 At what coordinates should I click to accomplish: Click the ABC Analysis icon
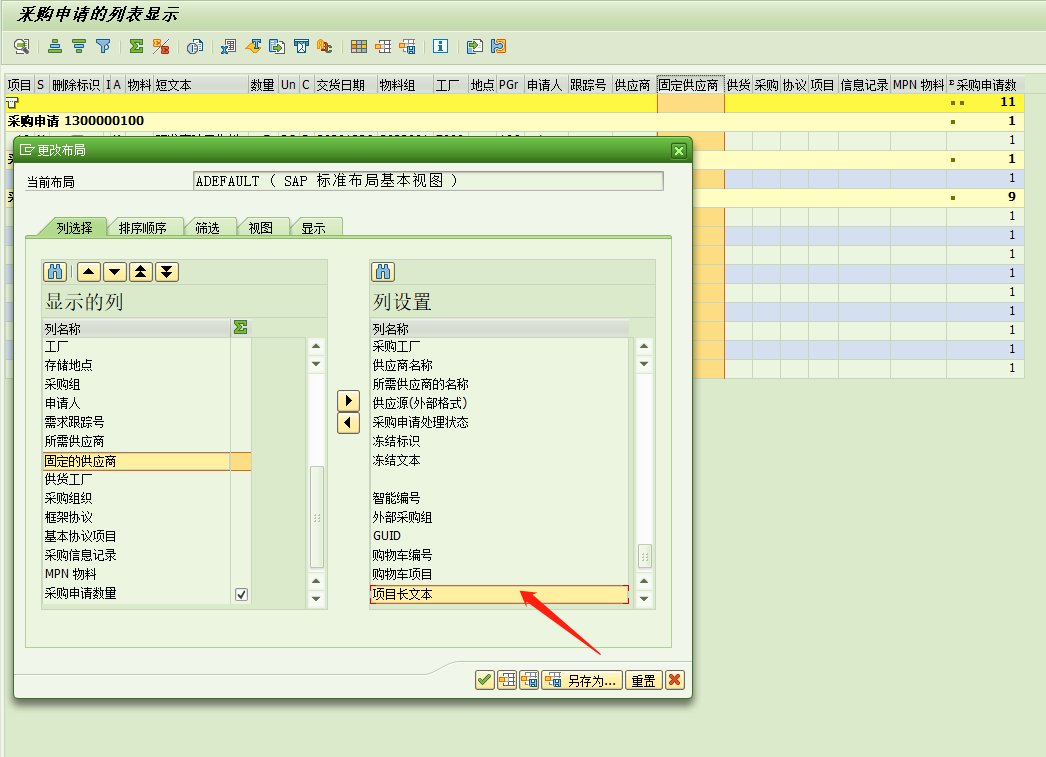(x=325, y=46)
